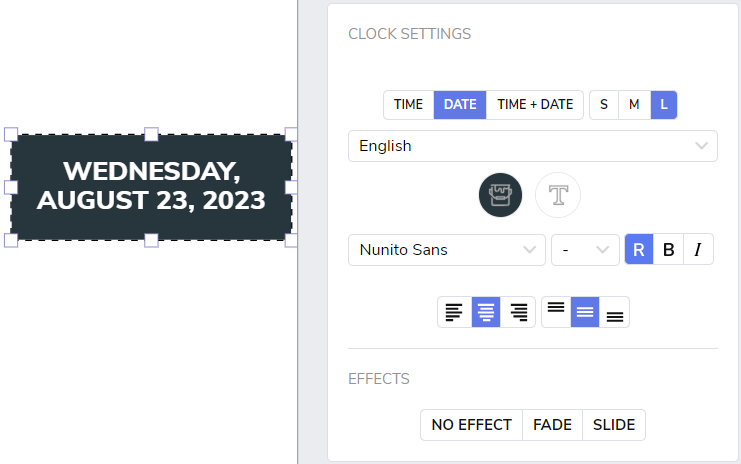
Task: Align text to the left
Action: coord(454,312)
